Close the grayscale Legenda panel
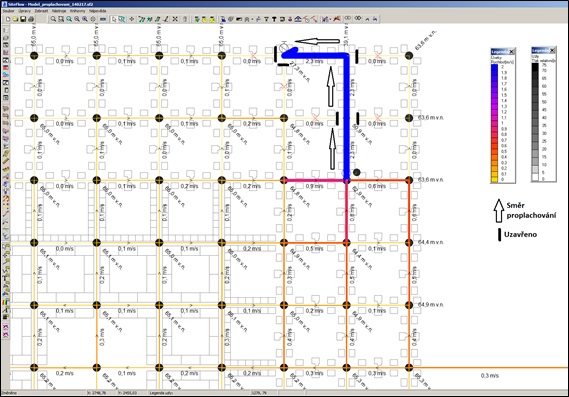The width and height of the screenshot is (569, 397). [552, 50]
